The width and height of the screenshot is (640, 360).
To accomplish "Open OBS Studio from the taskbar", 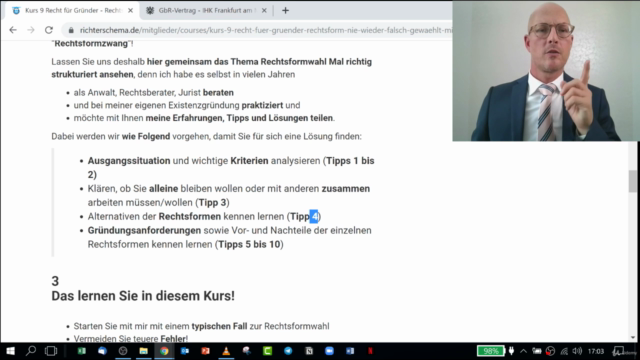I will pyautogui.click(x=123, y=351).
